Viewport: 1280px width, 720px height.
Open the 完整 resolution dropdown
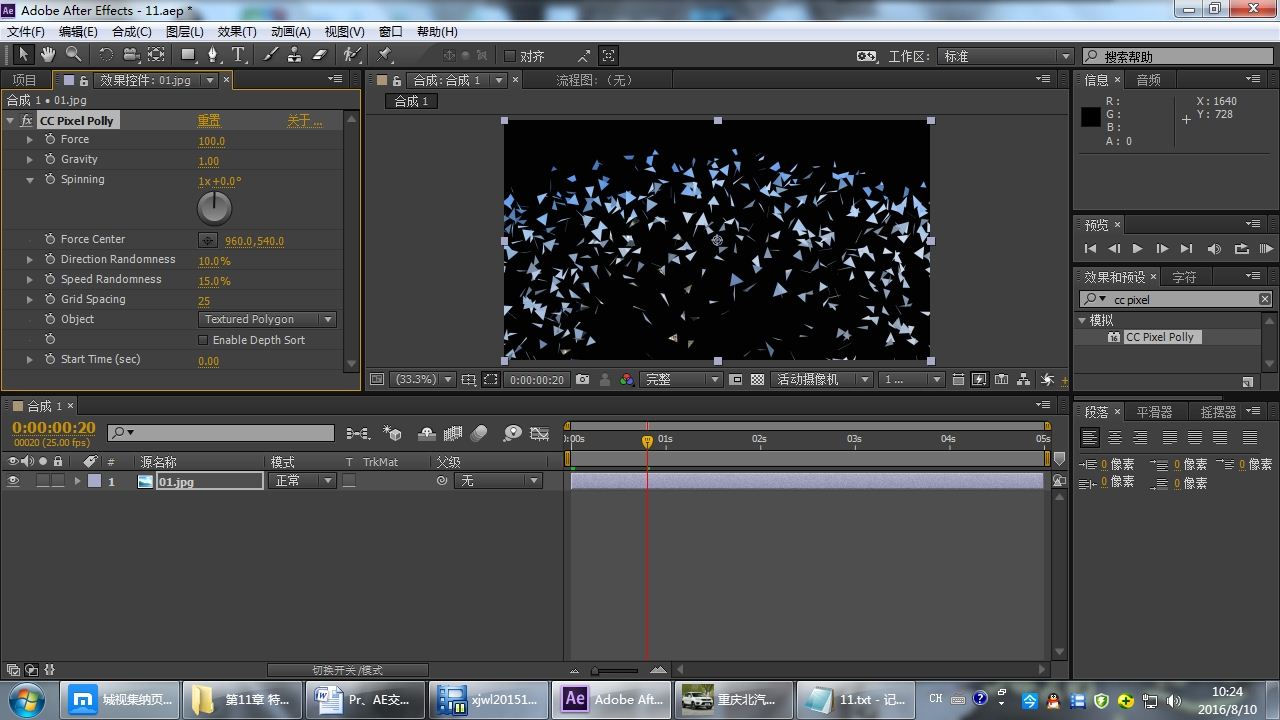[x=681, y=380]
